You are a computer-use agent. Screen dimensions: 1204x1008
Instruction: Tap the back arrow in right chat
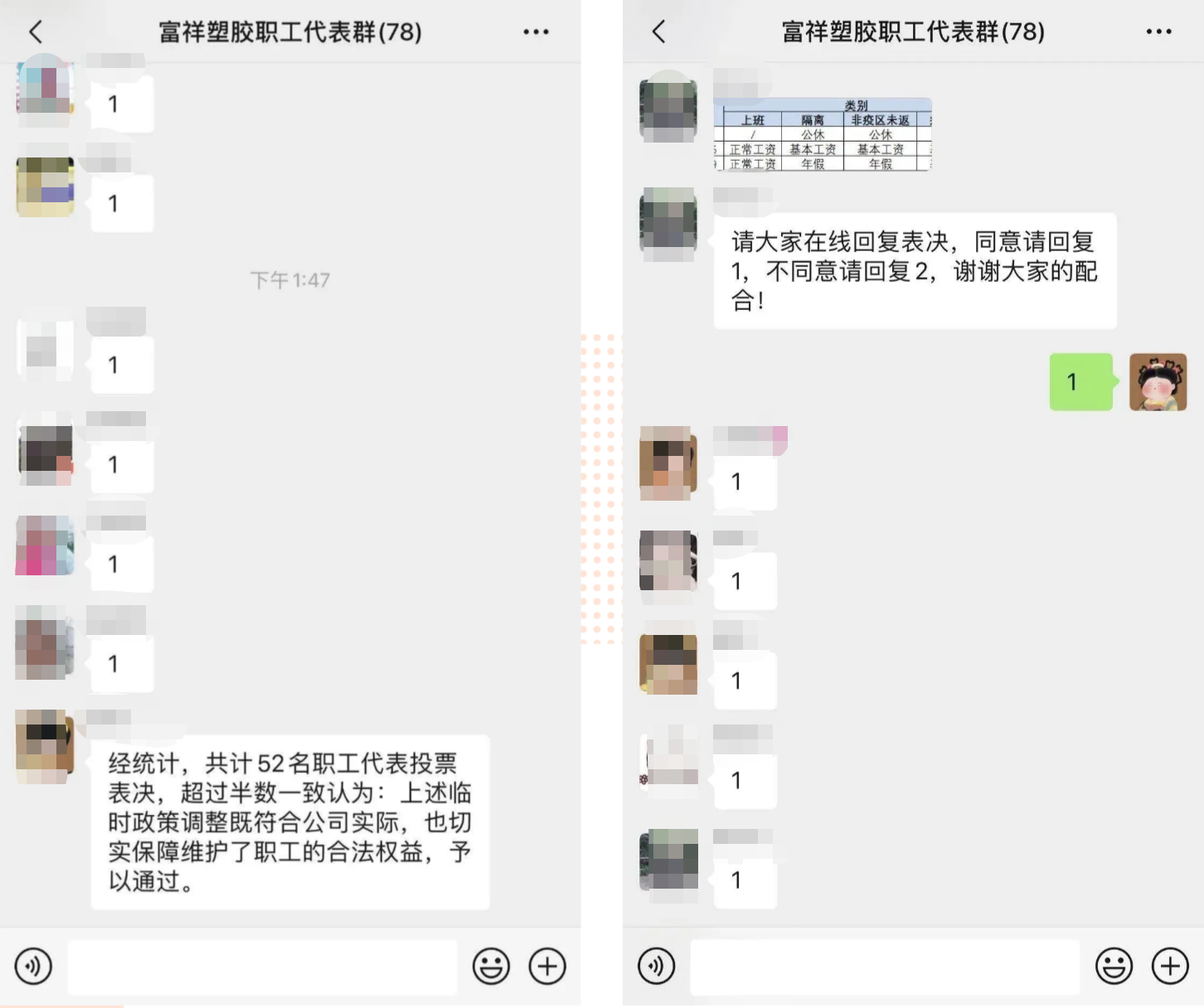658,31
